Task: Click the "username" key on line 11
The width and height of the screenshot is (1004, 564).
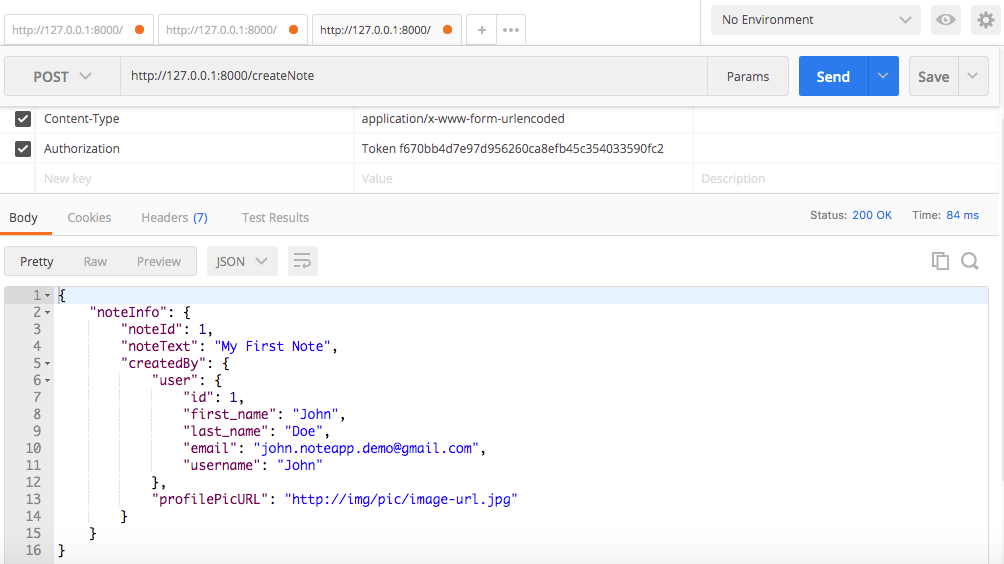Action: tap(222, 465)
